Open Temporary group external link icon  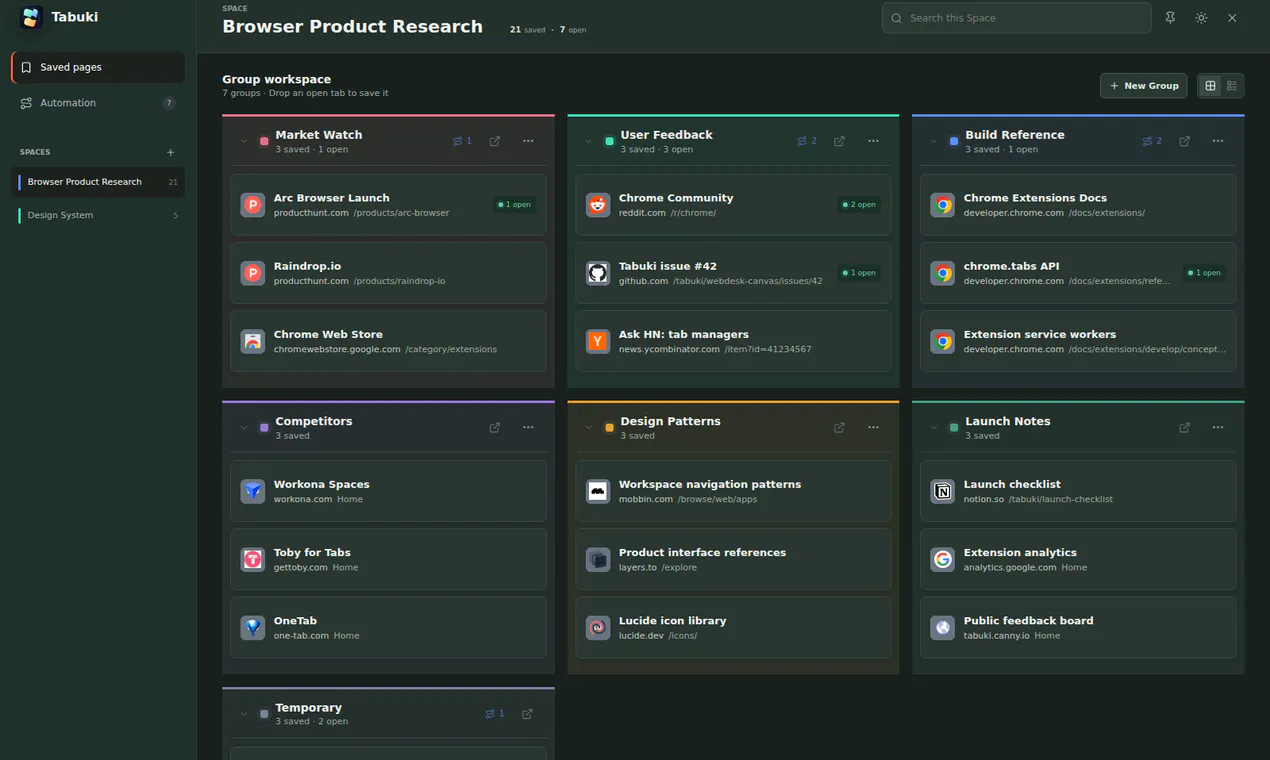(528, 714)
